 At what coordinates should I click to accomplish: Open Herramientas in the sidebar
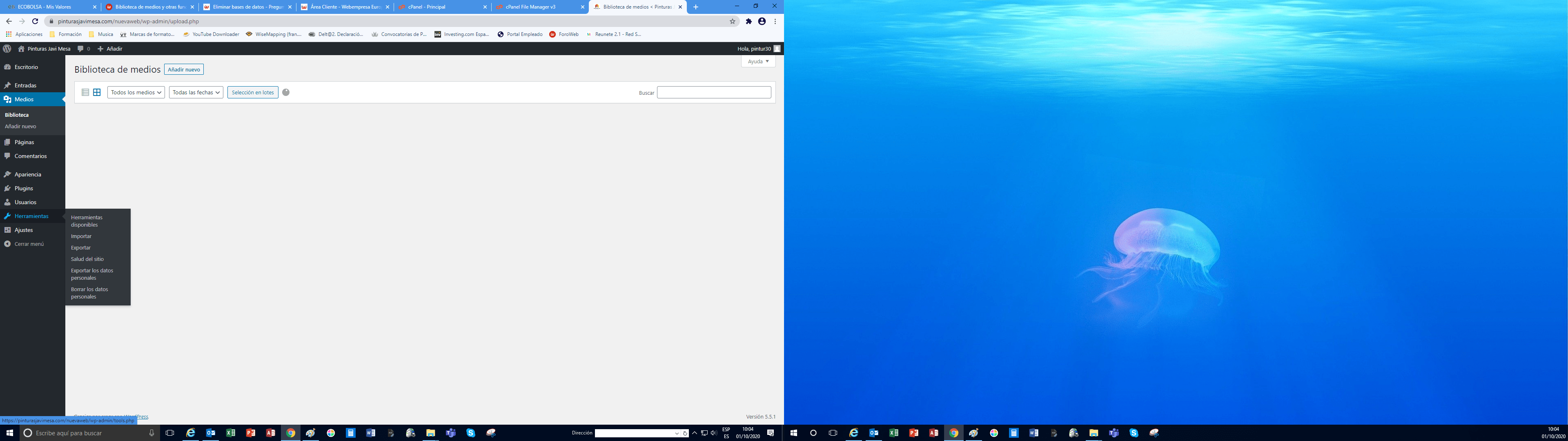(x=32, y=216)
